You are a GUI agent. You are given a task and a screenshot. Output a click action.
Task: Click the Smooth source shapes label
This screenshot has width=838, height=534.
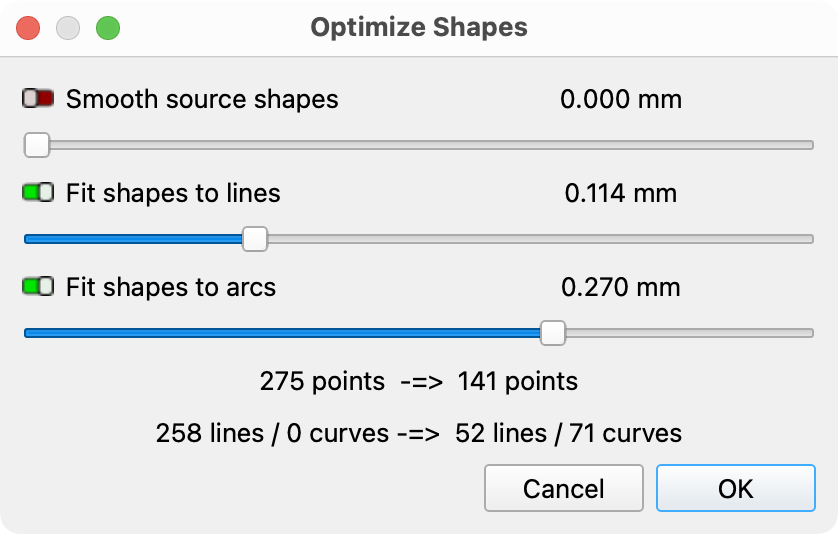(x=202, y=99)
